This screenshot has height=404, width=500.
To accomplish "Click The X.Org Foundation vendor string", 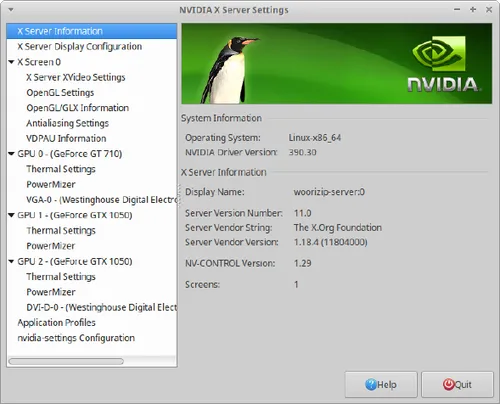I will [338, 228].
